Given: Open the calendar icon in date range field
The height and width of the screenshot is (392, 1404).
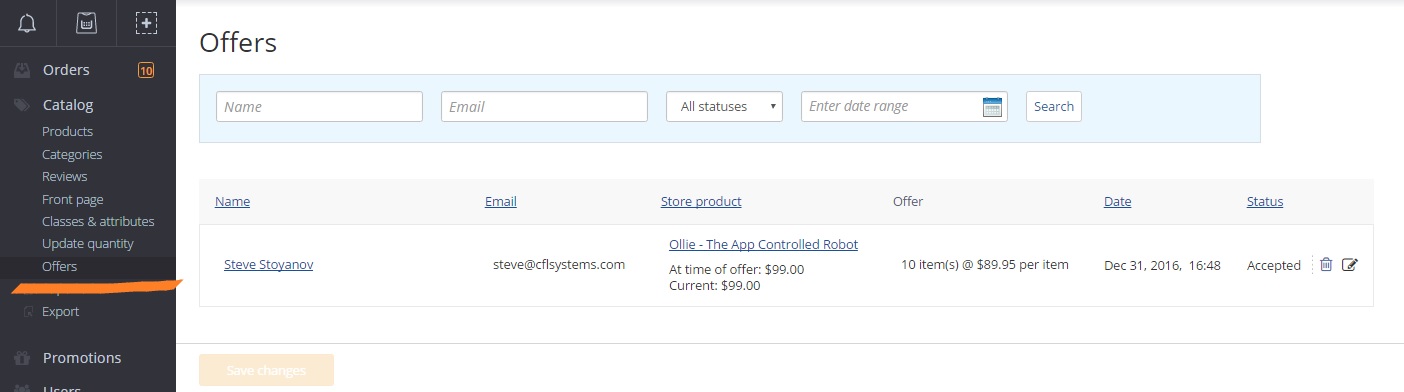Looking at the screenshot, I should coord(992,107).
